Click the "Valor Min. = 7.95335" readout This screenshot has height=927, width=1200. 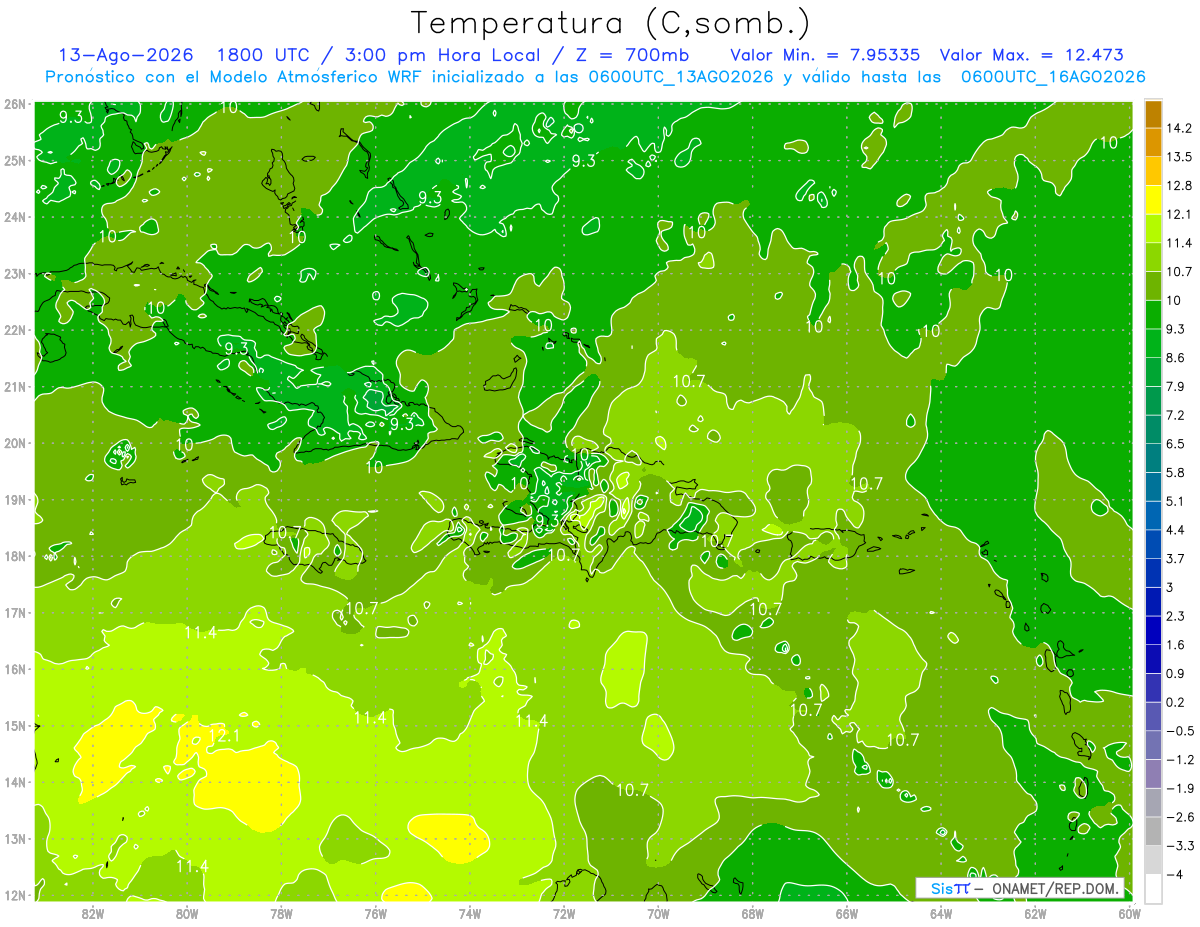click(825, 55)
